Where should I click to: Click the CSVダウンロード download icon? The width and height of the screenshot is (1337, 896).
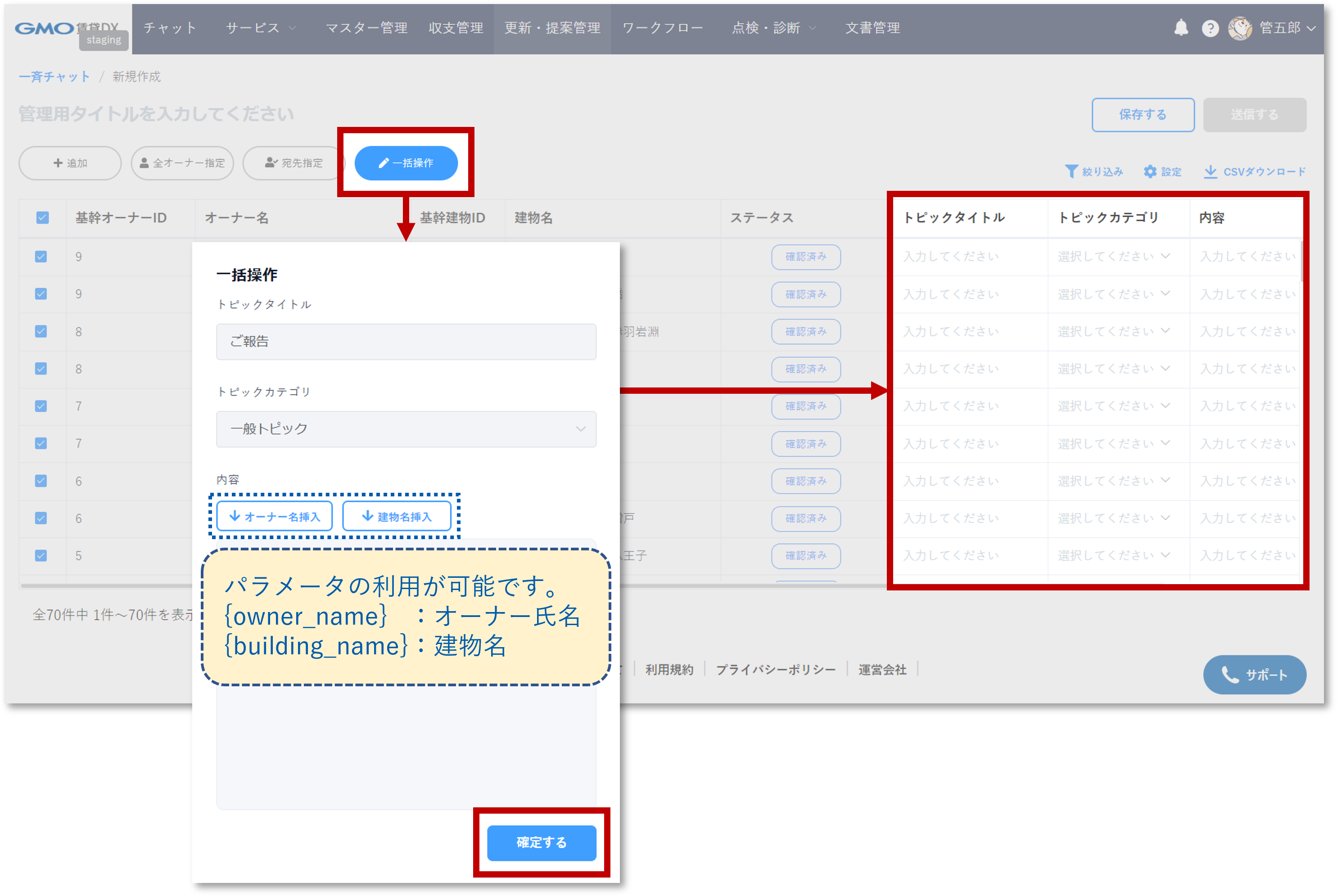coord(1210,171)
